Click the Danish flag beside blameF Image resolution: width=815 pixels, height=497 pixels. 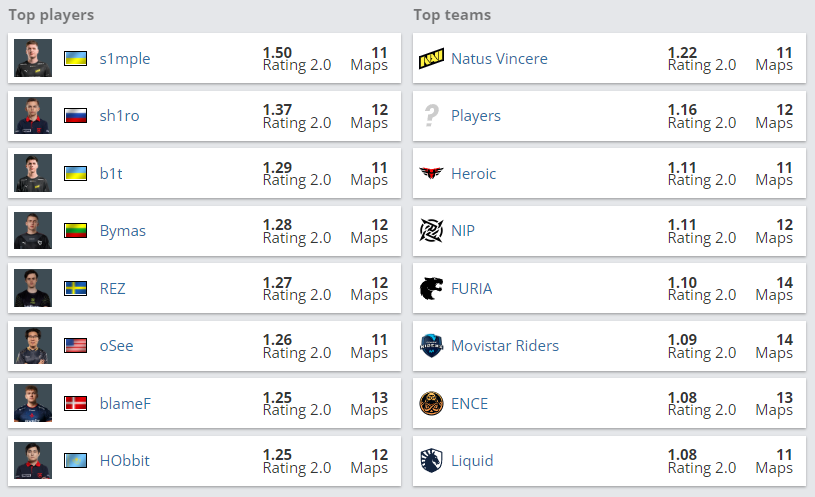point(75,403)
